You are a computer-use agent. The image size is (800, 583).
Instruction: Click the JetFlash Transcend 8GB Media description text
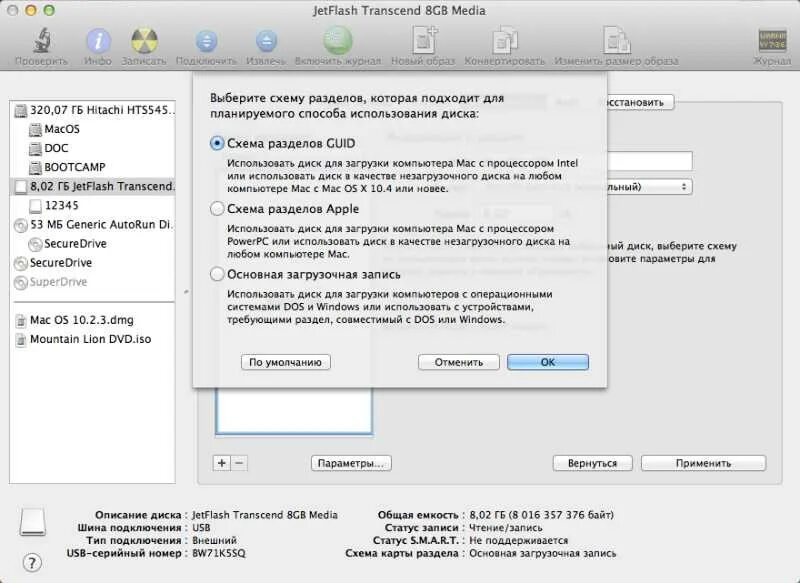[265, 515]
